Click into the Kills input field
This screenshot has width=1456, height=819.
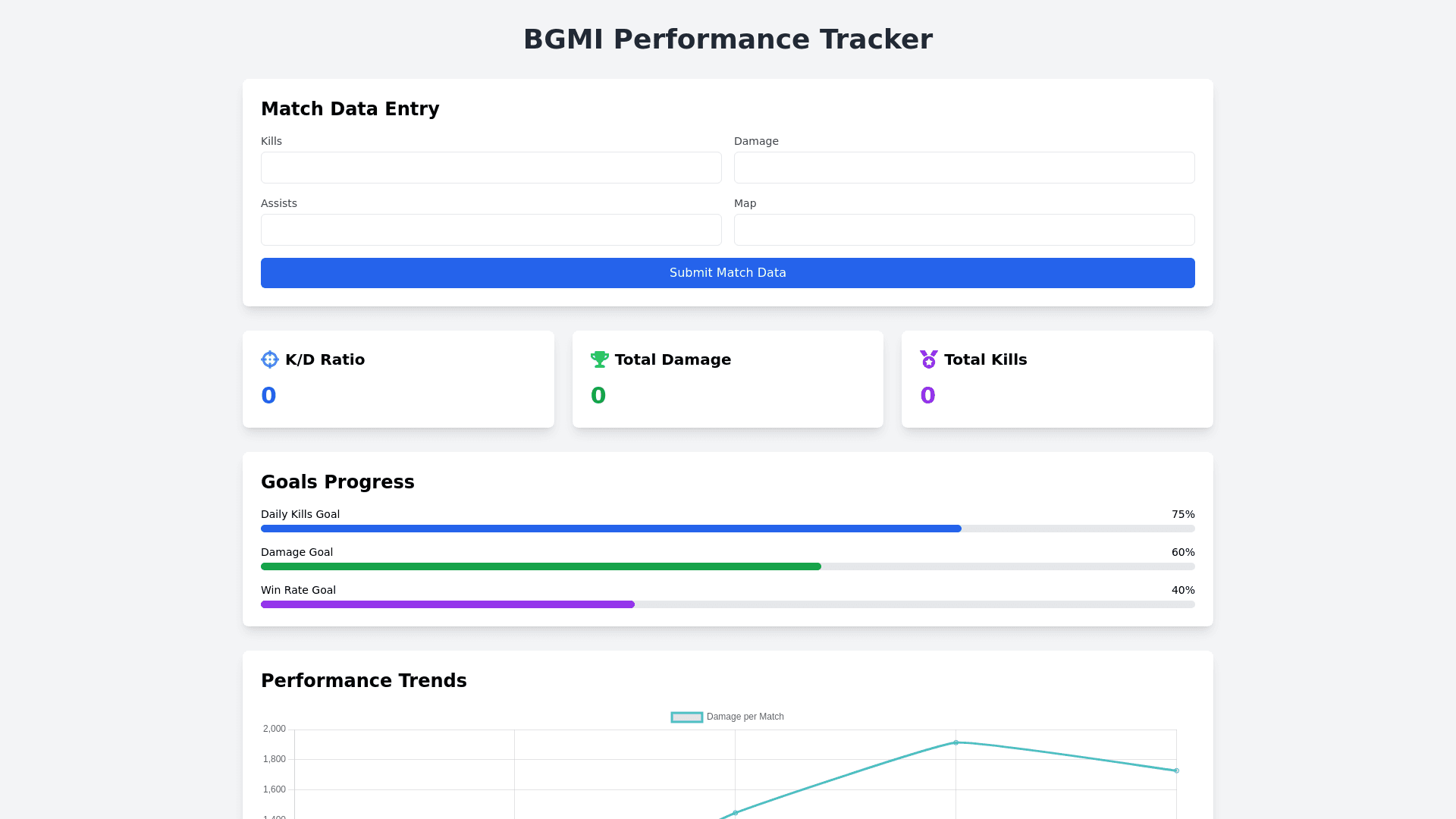pos(491,168)
